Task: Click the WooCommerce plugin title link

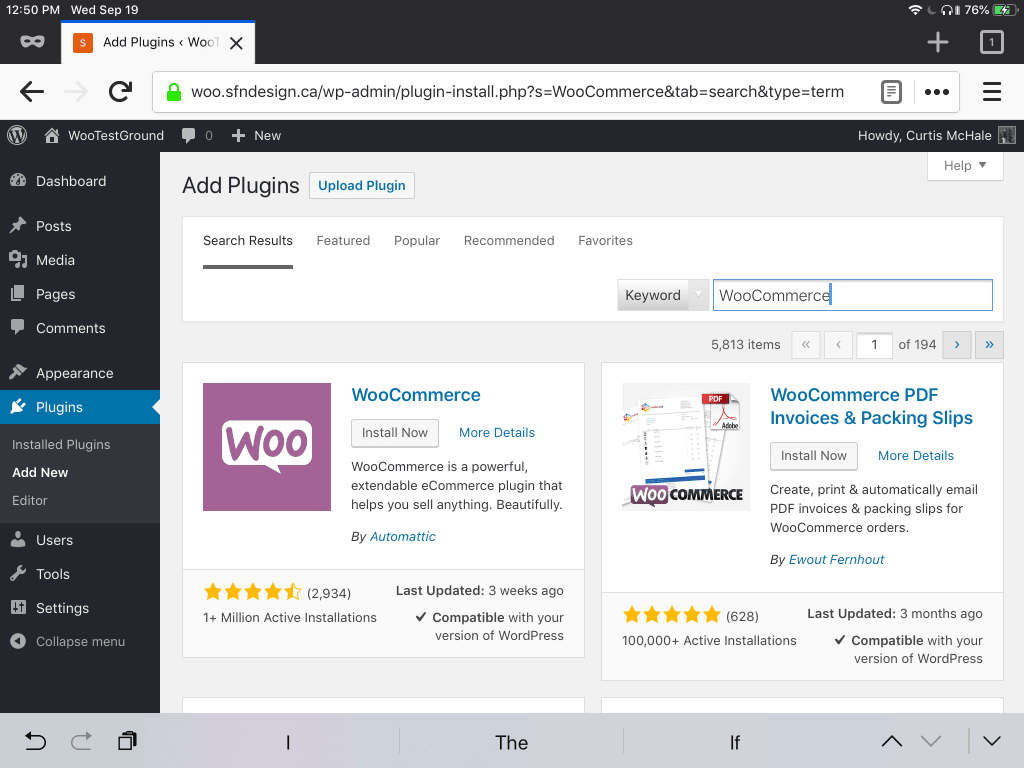Action: [x=416, y=395]
